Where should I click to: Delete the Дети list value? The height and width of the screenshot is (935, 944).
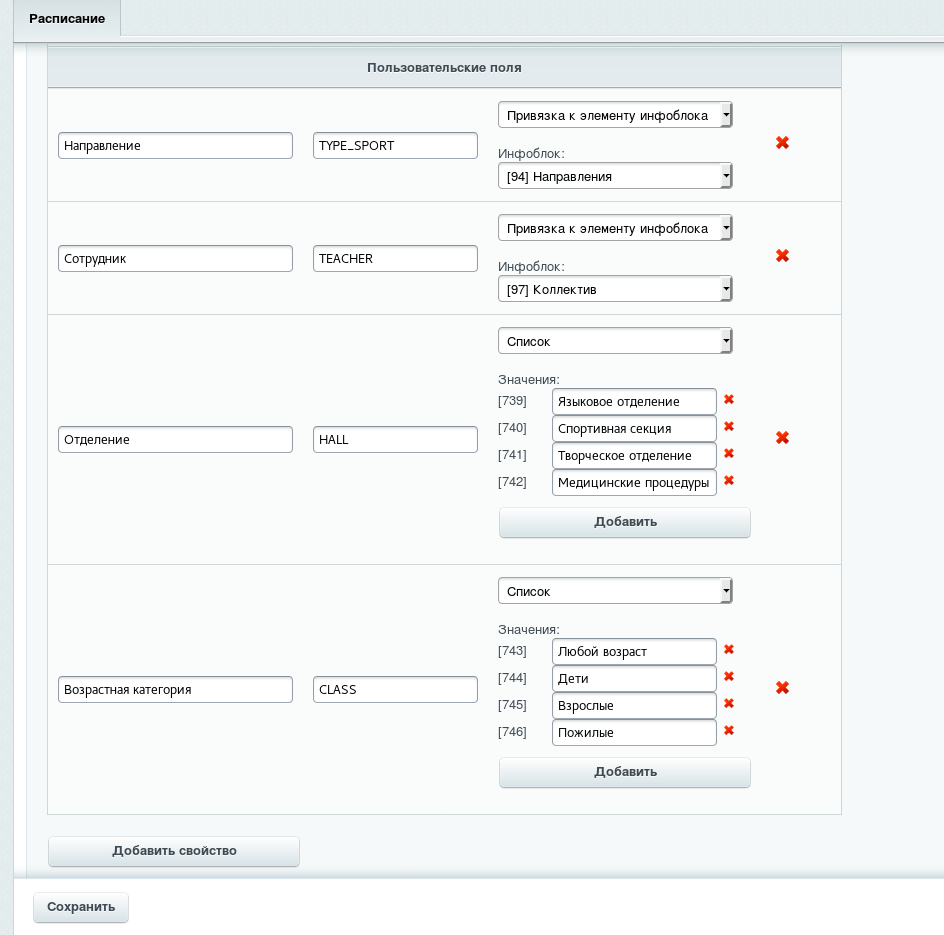728,676
